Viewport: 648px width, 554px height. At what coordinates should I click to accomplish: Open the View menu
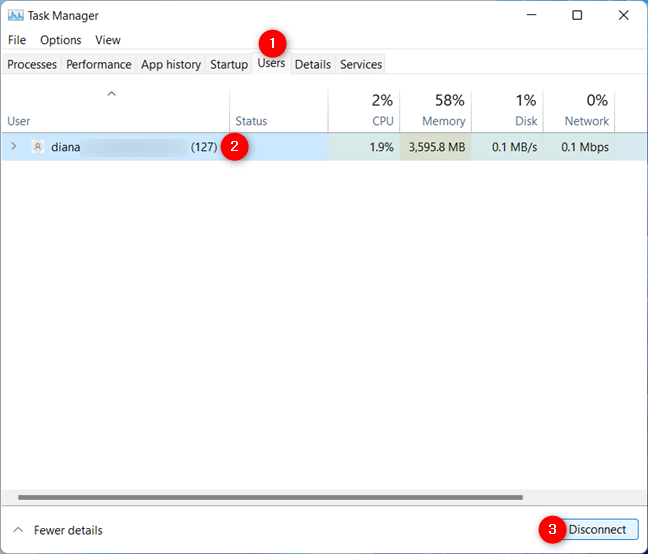coord(108,40)
